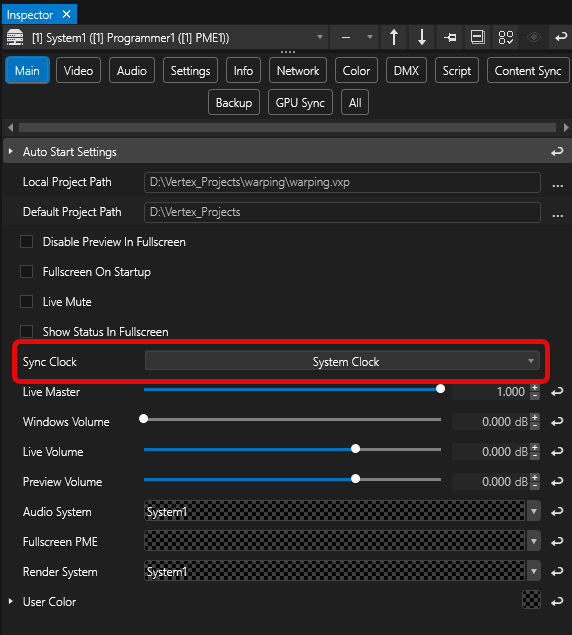Click the up arrow icon in toolbar
The height and width of the screenshot is (635, 572).
[x=394, y=38]
